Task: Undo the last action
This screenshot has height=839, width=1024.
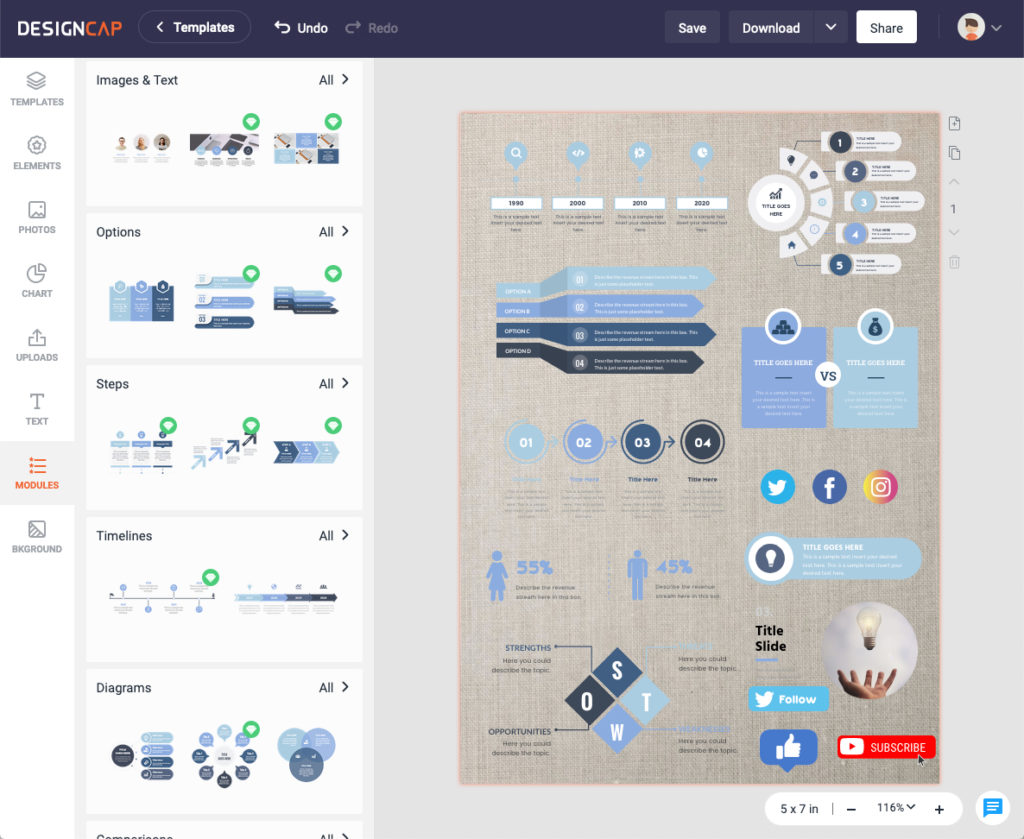Action: 301,28
